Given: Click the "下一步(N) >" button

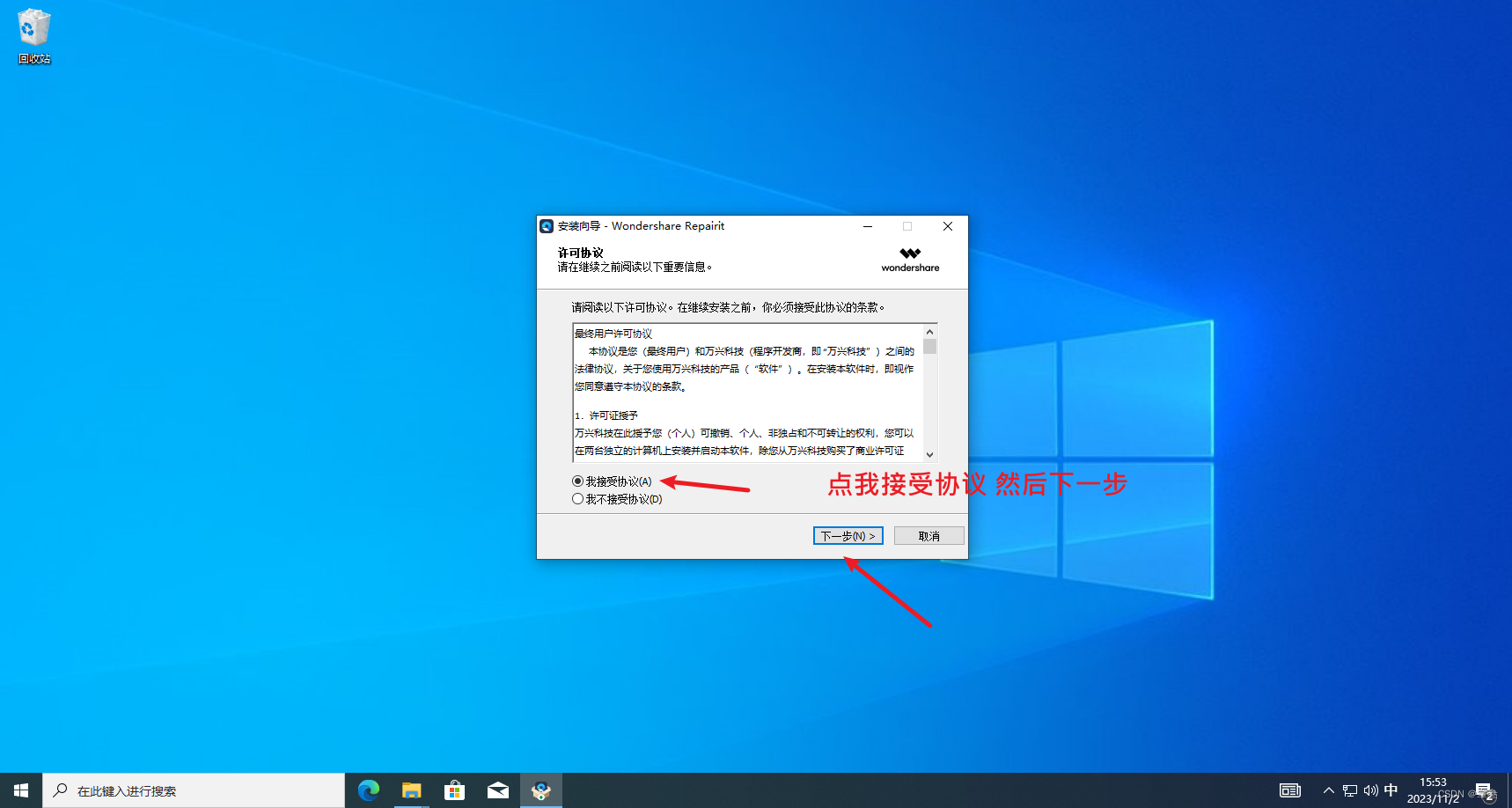Looking at the screenshot, I should (x=848, y=536).
